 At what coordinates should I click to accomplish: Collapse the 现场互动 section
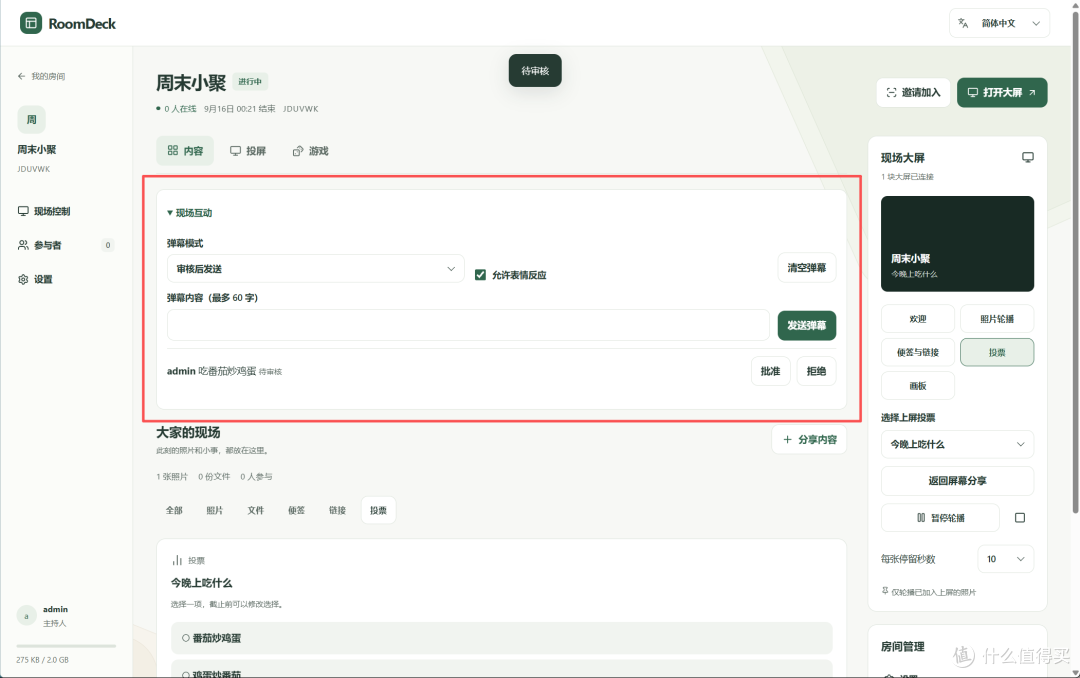coord(189,213)
